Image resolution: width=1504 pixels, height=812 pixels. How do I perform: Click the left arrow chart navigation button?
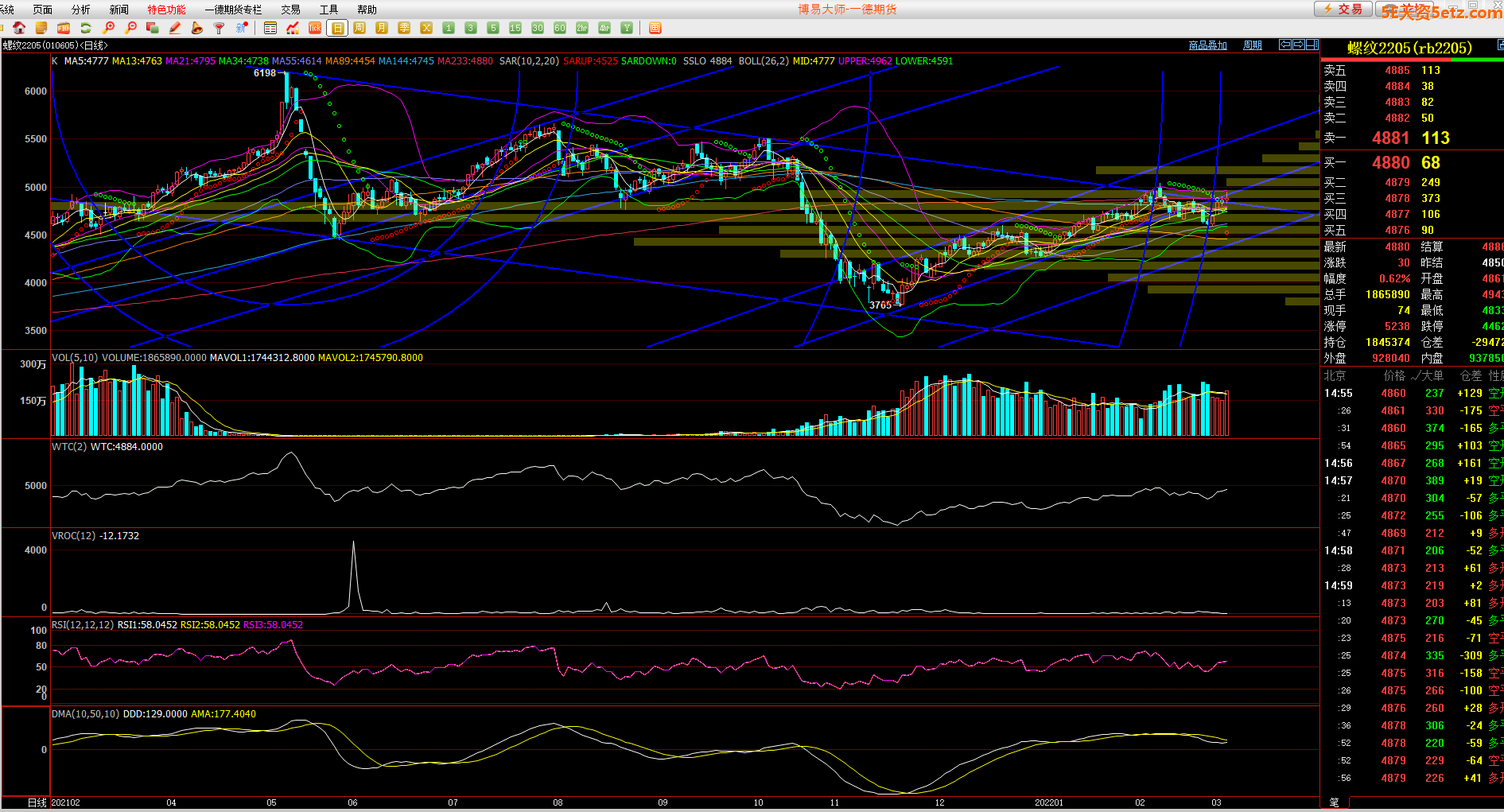tap(1284, 45)
